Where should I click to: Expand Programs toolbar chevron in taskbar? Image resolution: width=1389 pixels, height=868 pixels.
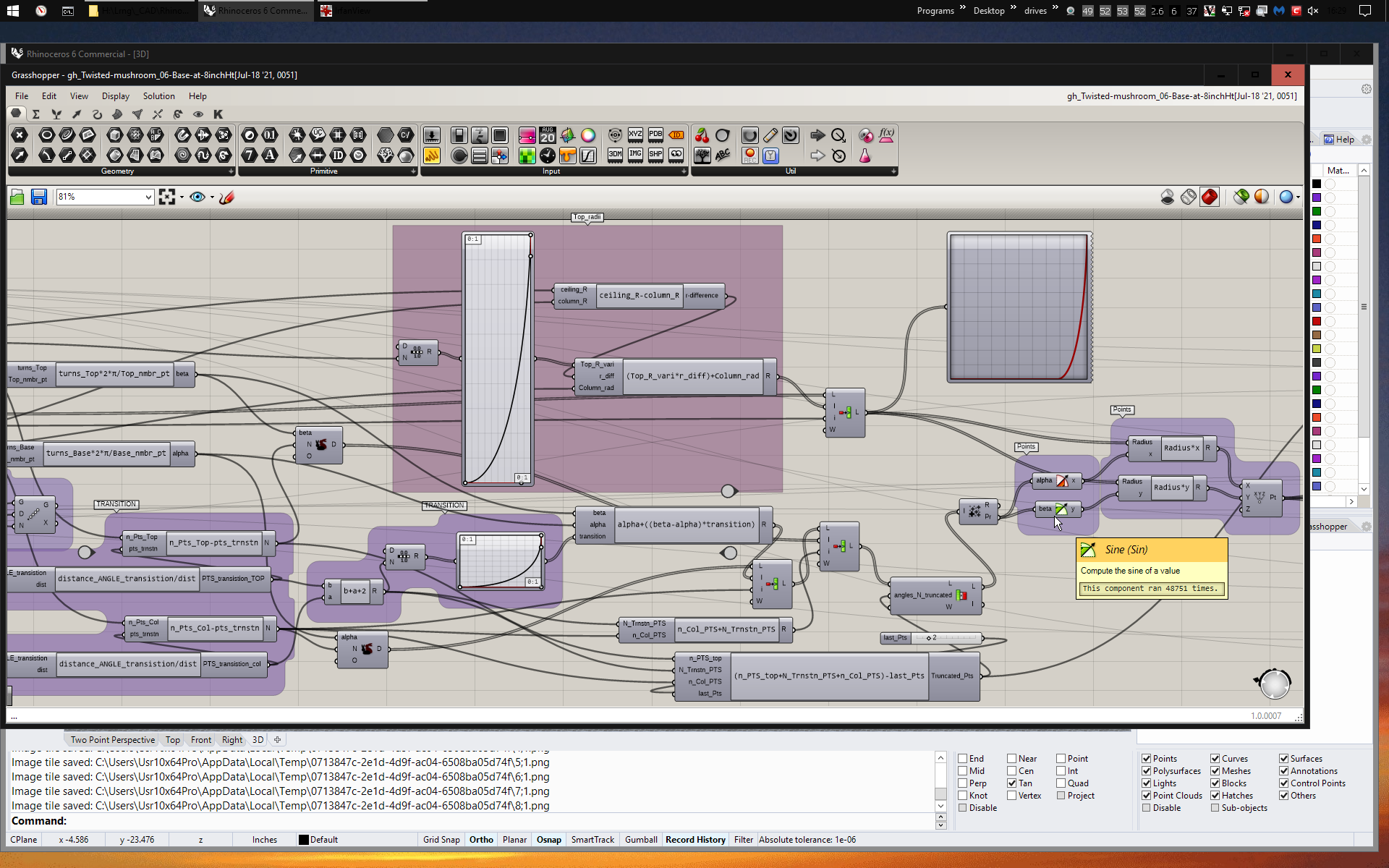[x=963, y=9]
